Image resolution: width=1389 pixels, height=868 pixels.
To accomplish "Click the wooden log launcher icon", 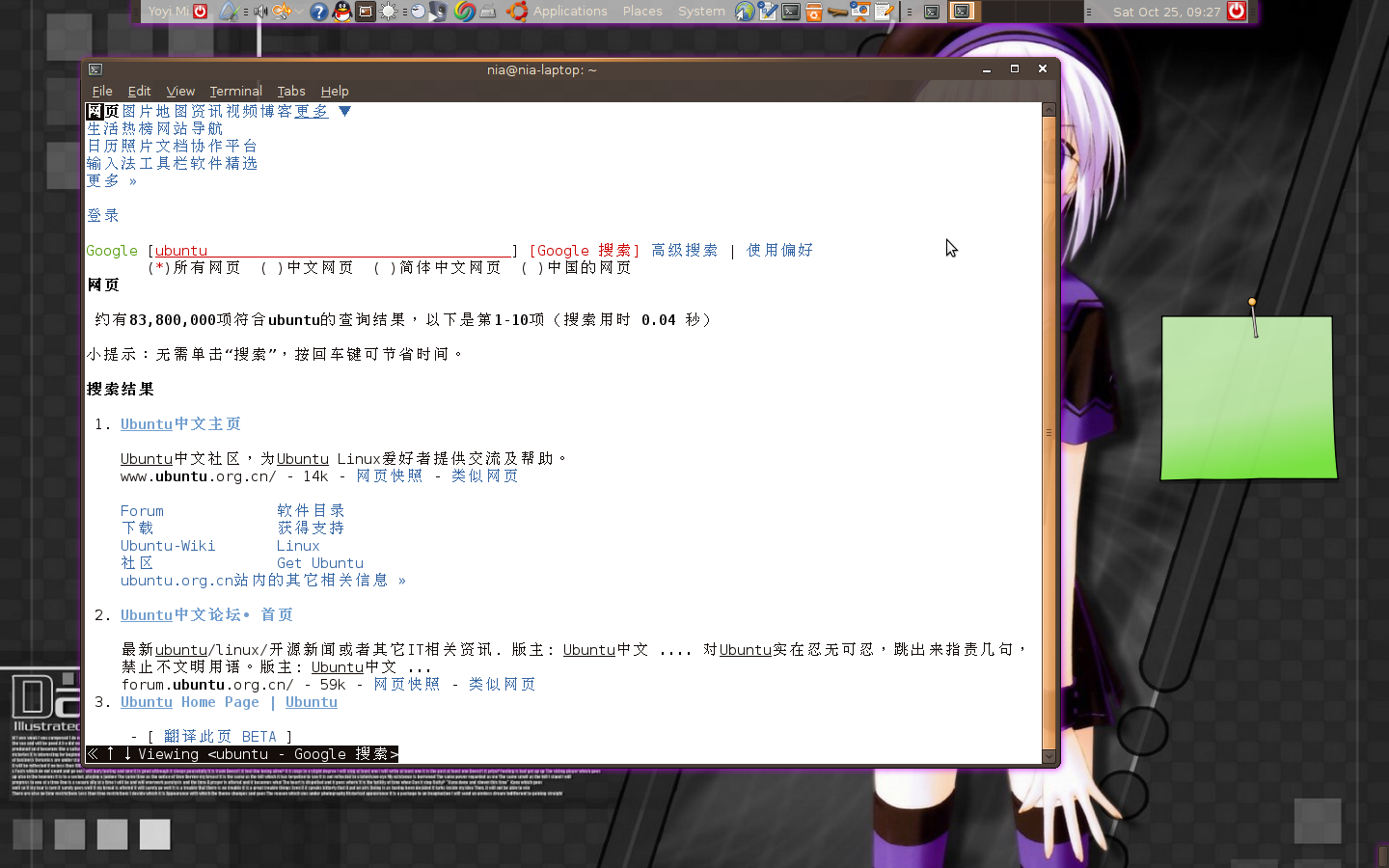I will [x=837, y=12].
